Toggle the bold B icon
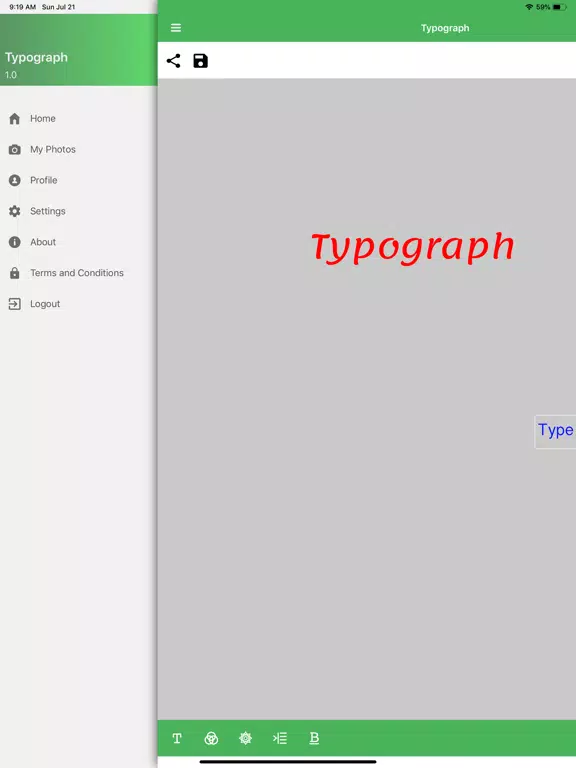The width and height of the screenshot is (576, 768). click(x=314, y=738)
